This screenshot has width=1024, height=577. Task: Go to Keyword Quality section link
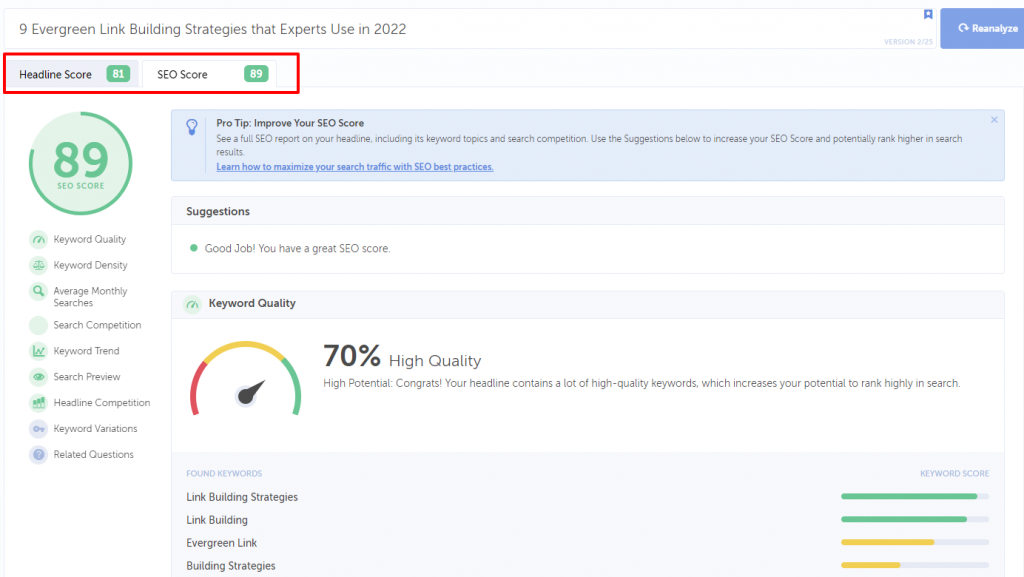coord(89,240)
